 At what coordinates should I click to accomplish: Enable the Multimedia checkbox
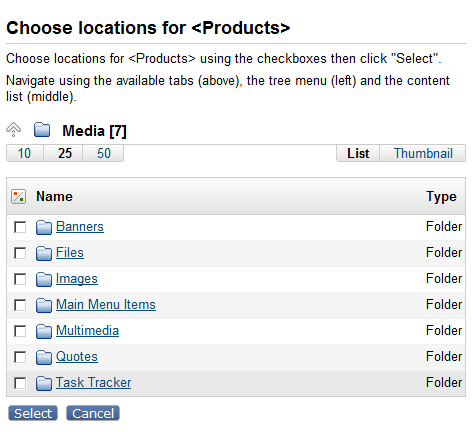(x=20, y=331)
